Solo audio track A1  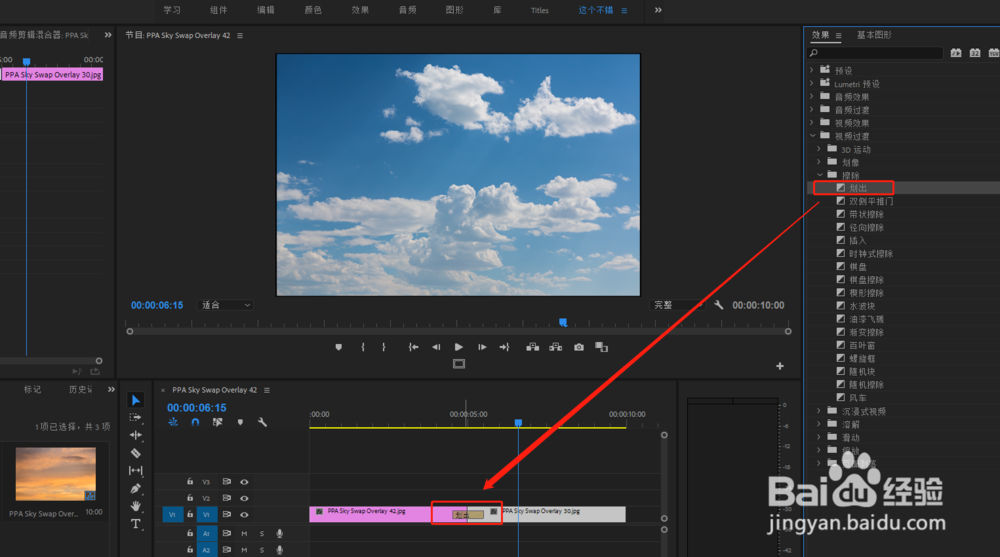261,533
